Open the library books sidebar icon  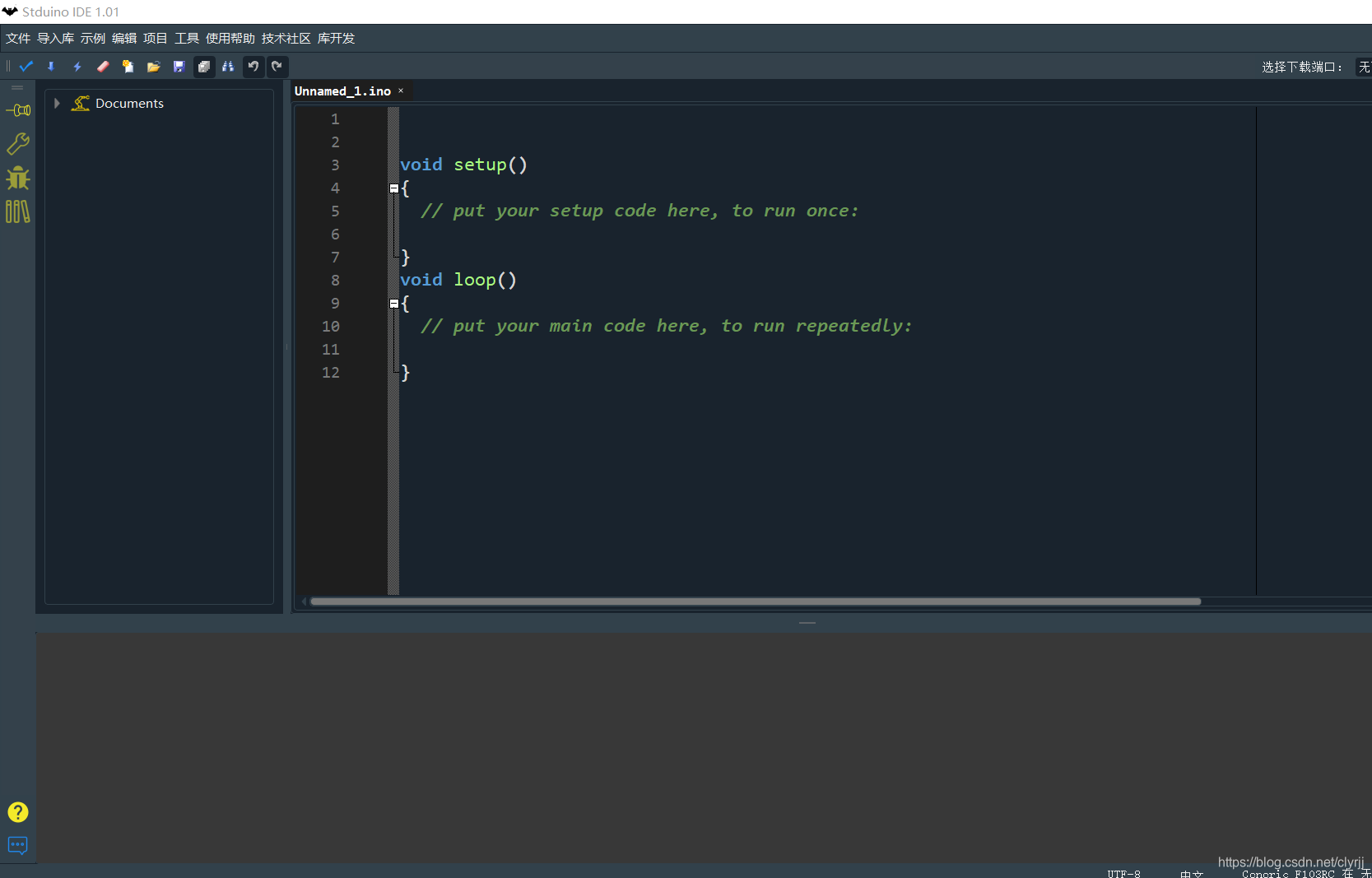point(18,212)
